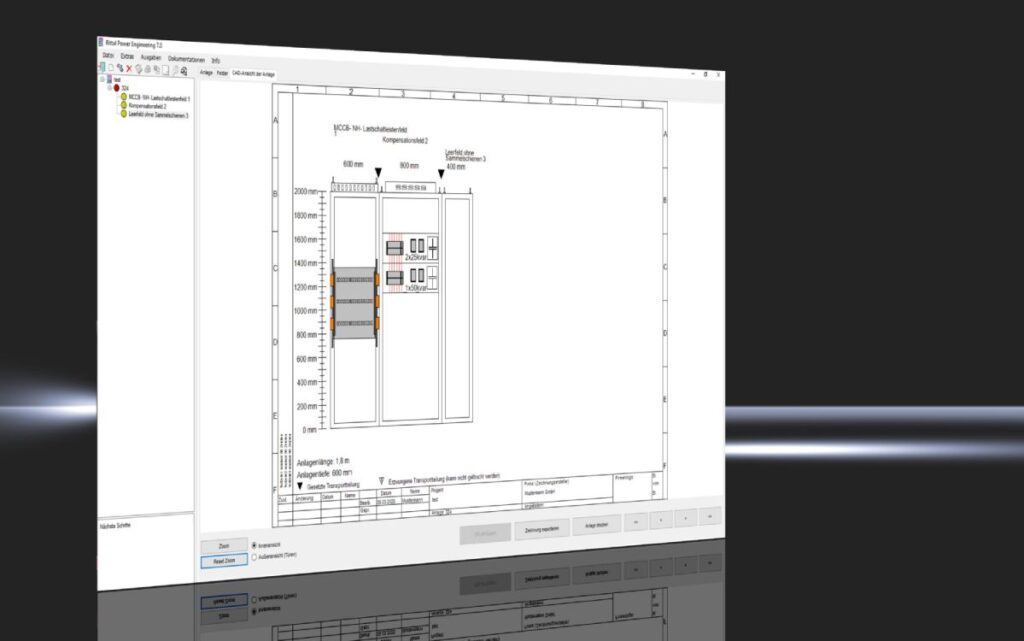Click the new document toolbar icon
The width and height of the screenshot is (1024, 641).
[x=110, y=67]
